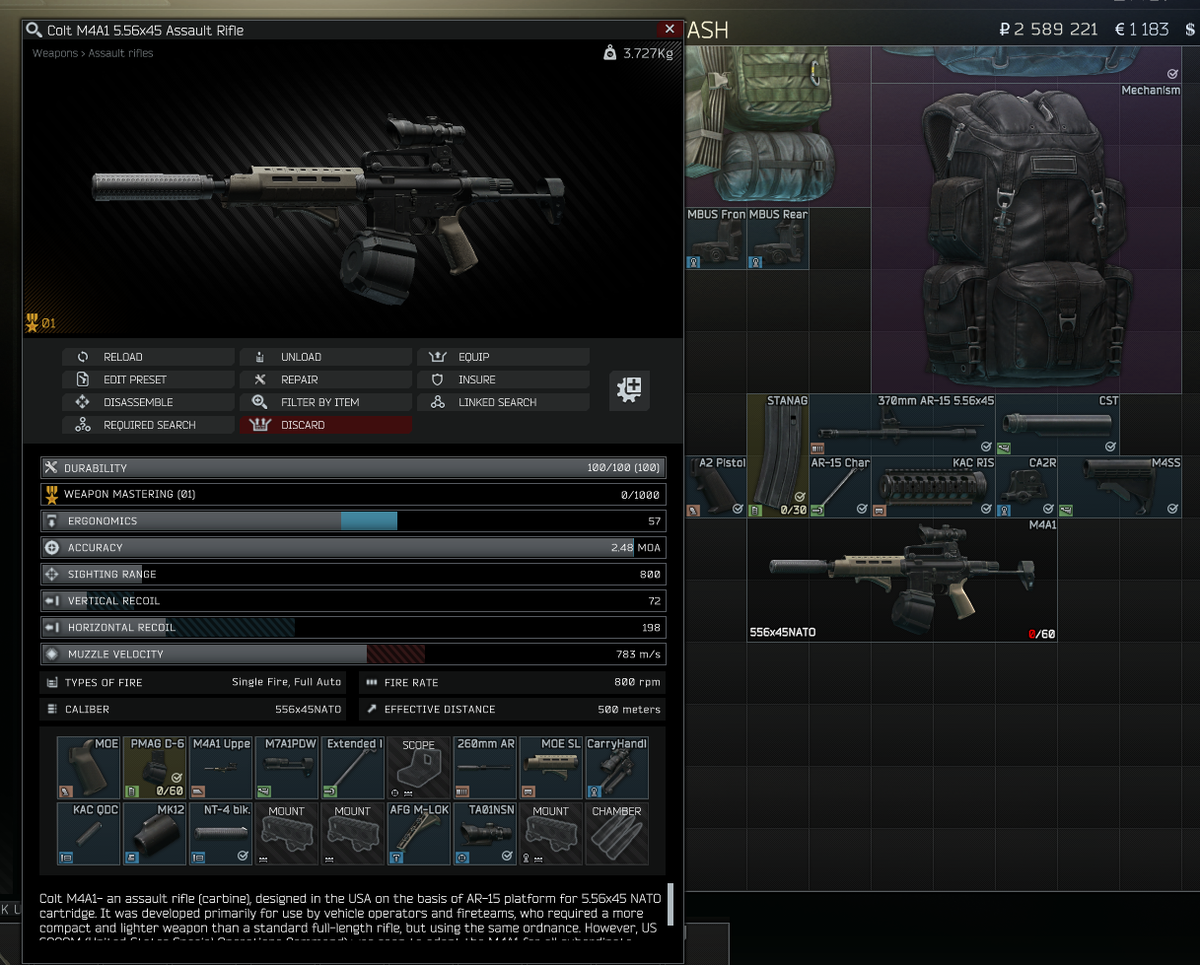Select the 260mm AR barrel slot

[x=485, y=767]
